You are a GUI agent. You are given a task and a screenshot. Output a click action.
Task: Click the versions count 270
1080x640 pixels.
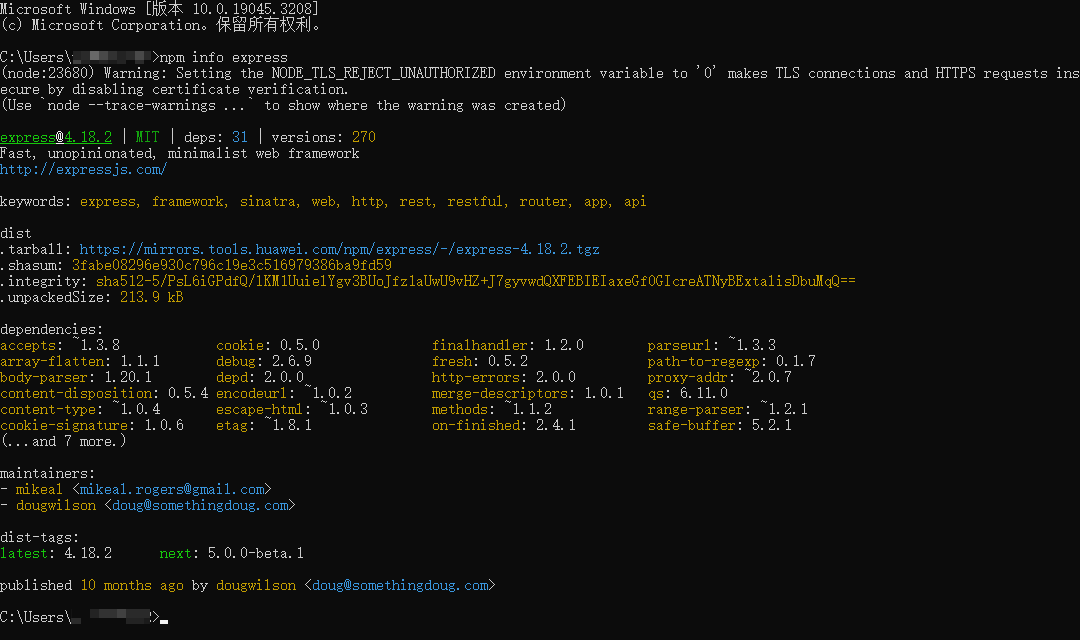(x=364, y=137)
